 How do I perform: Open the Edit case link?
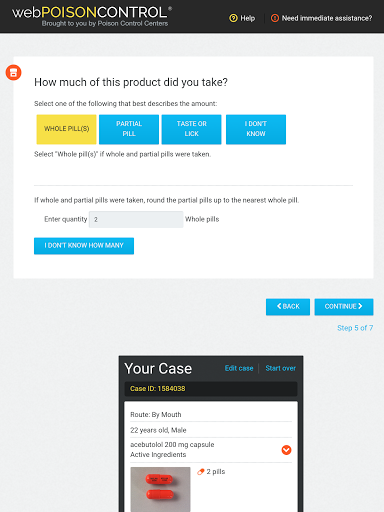pos(239,368)
